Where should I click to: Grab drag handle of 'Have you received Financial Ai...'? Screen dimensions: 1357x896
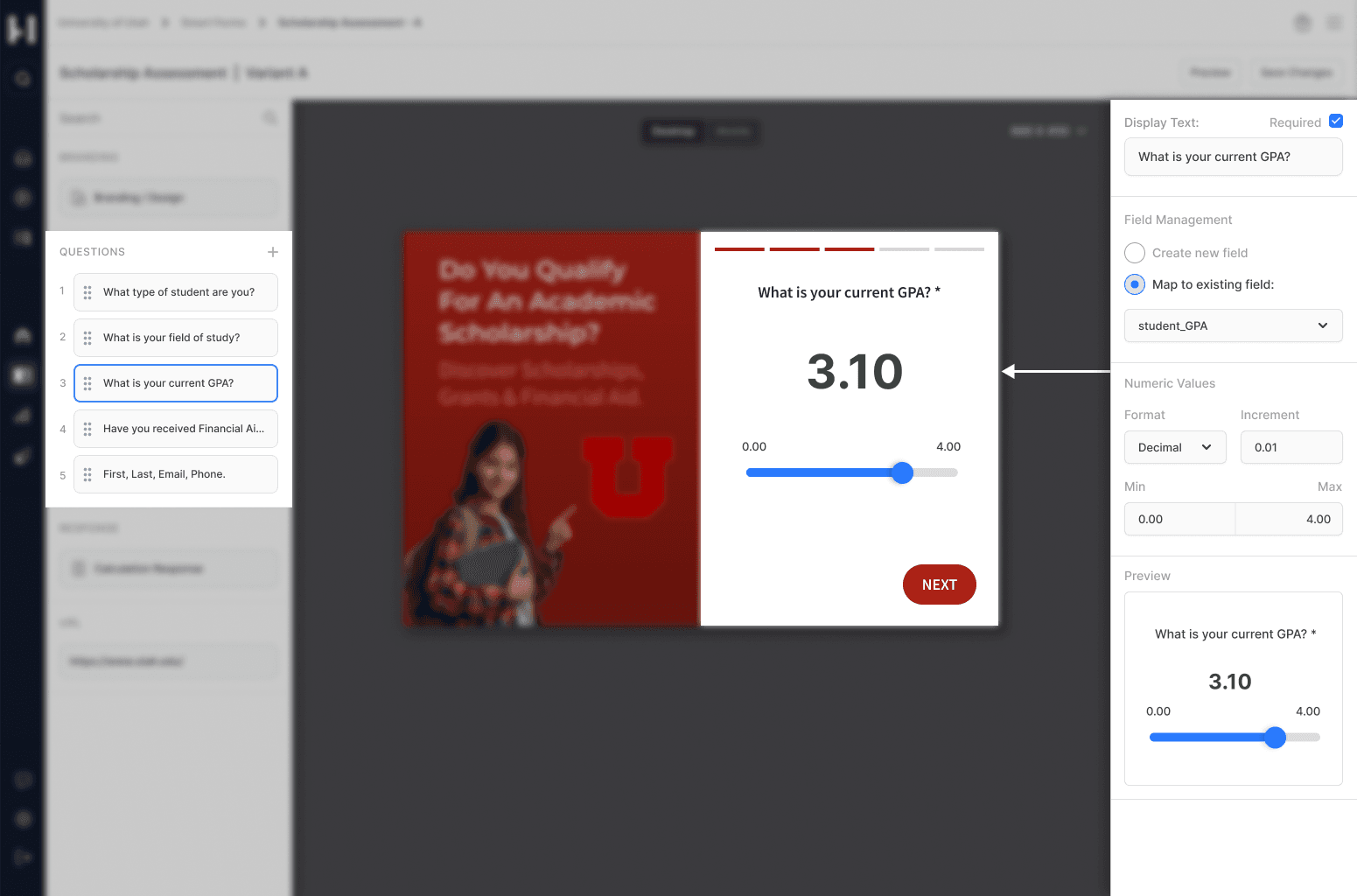point(87,429)
